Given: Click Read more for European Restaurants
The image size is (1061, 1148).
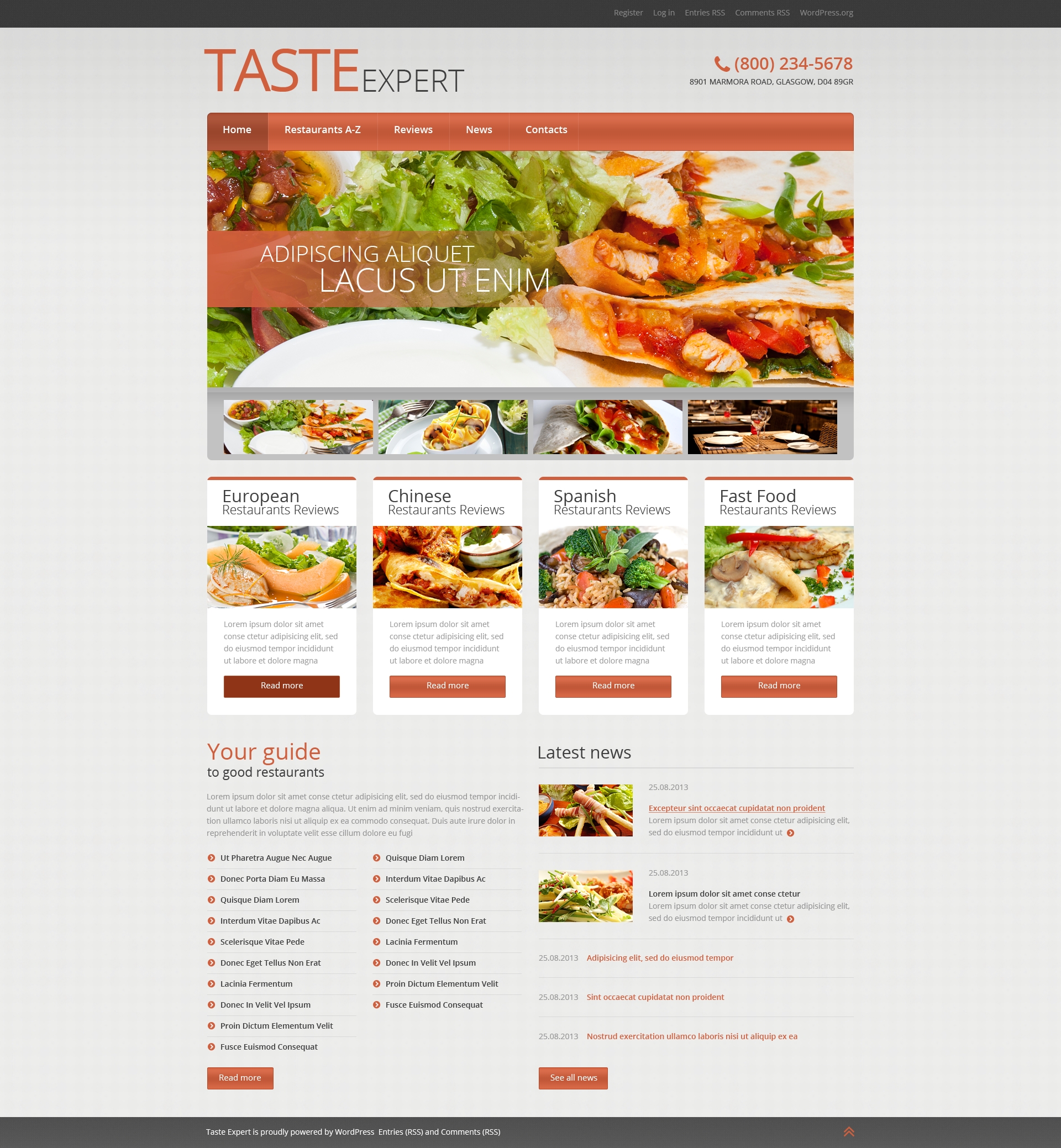Looking at the screenshot, I should point(280,685).
